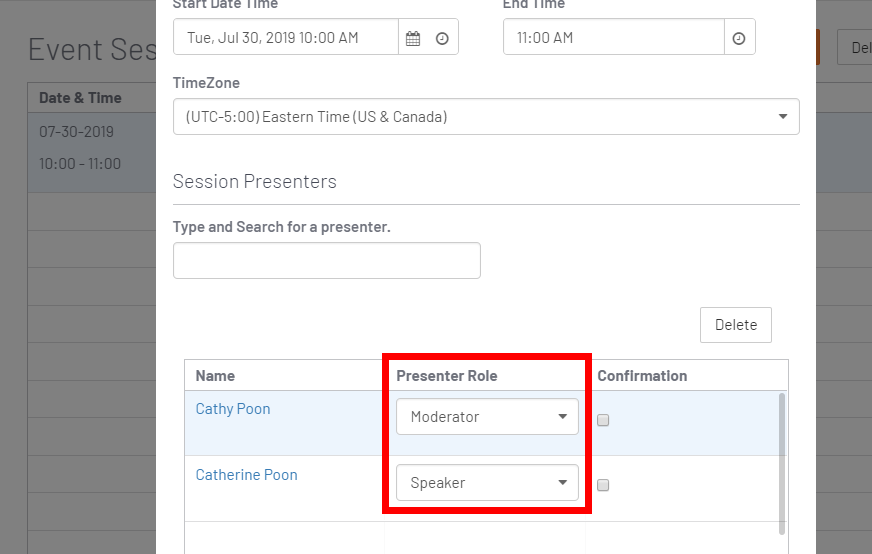Click the Start Date Time text field
This screenshot has height=554, width=872.
pyautogui.click(x=286, y=37)
